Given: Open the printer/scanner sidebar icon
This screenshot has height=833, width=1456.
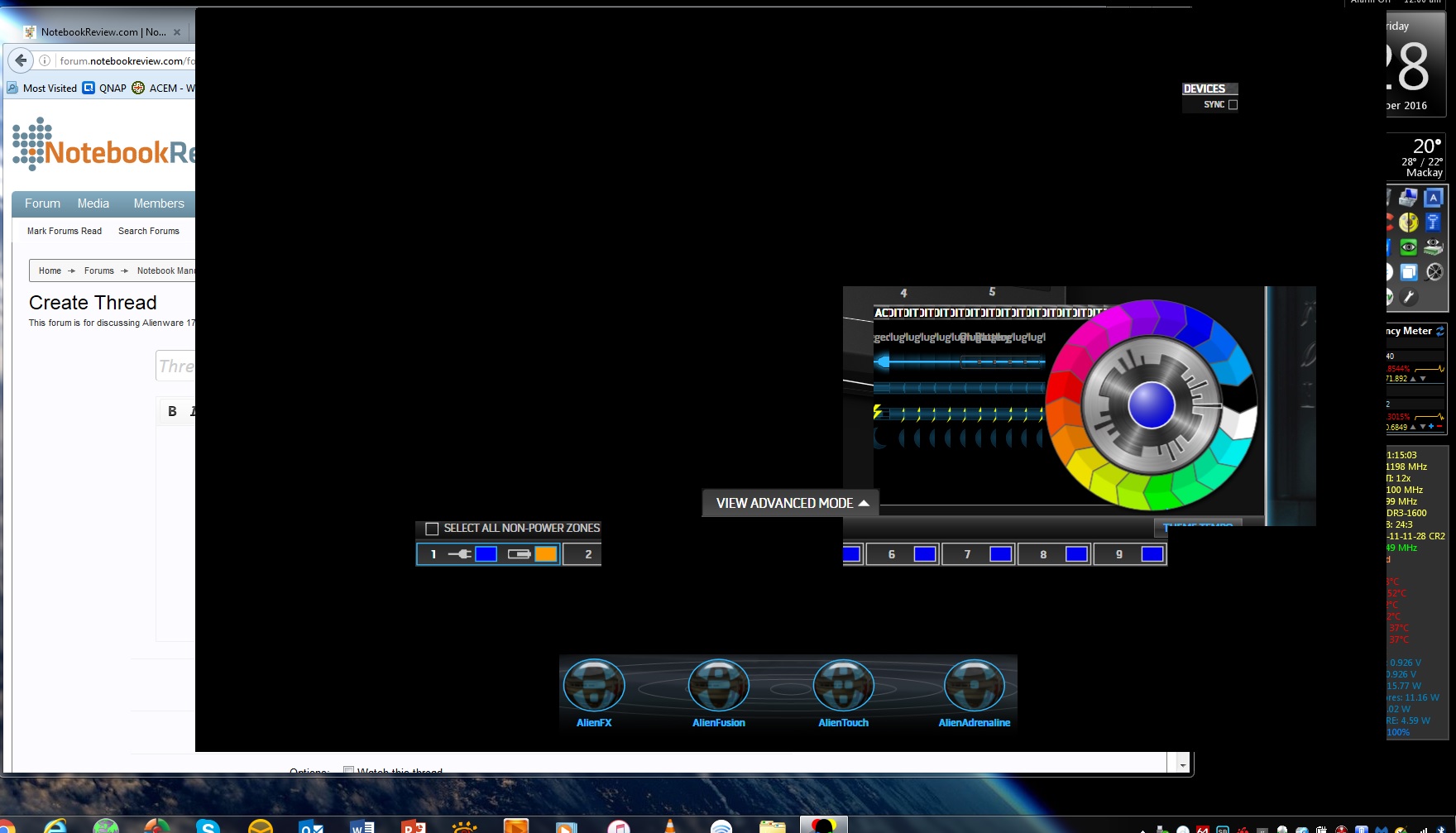Looking at the screenshot, I should point(1408,198).
